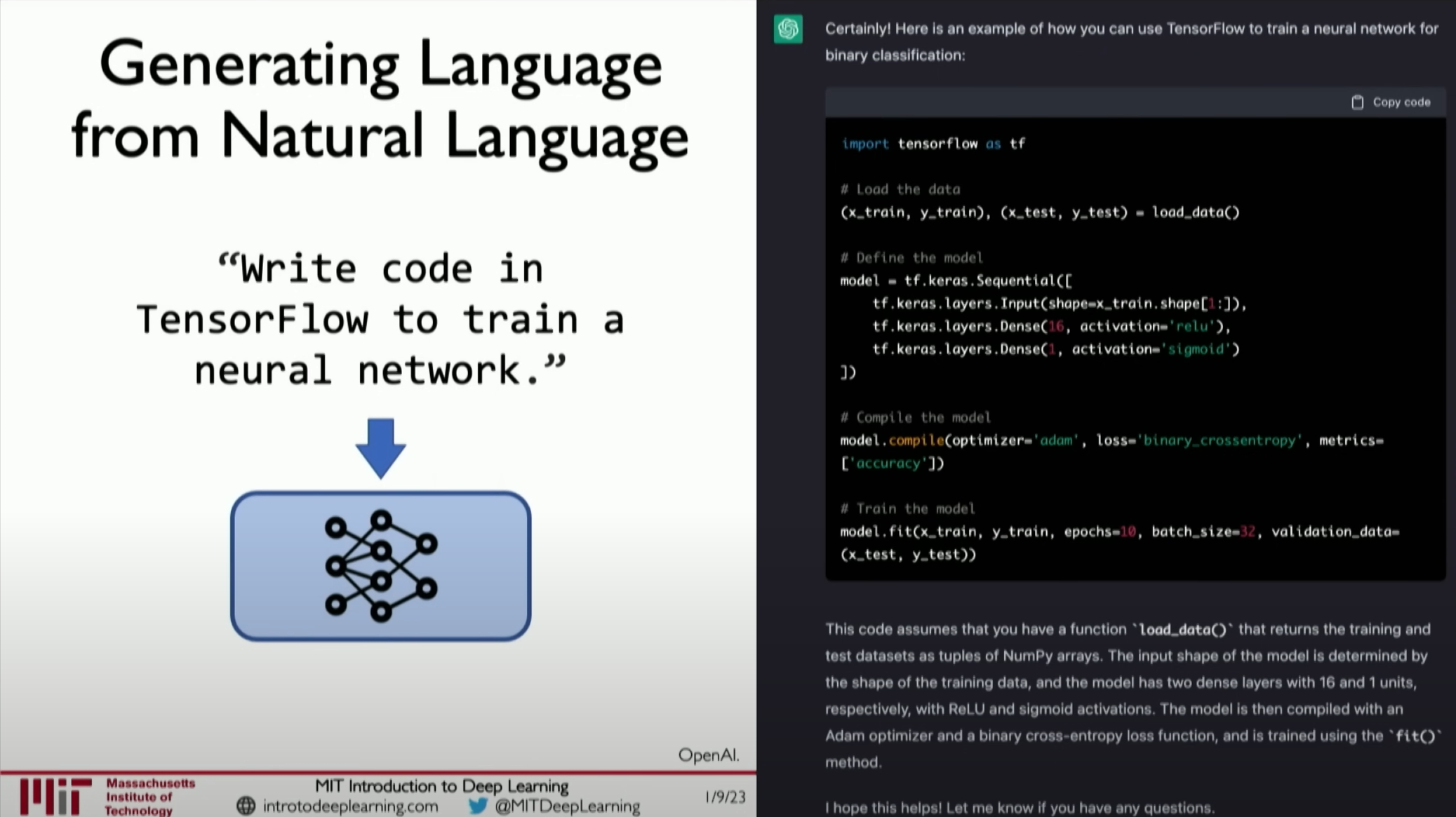Click the Copy code button
Viewport: 1456px width, 817px height.
point(1391,102)
